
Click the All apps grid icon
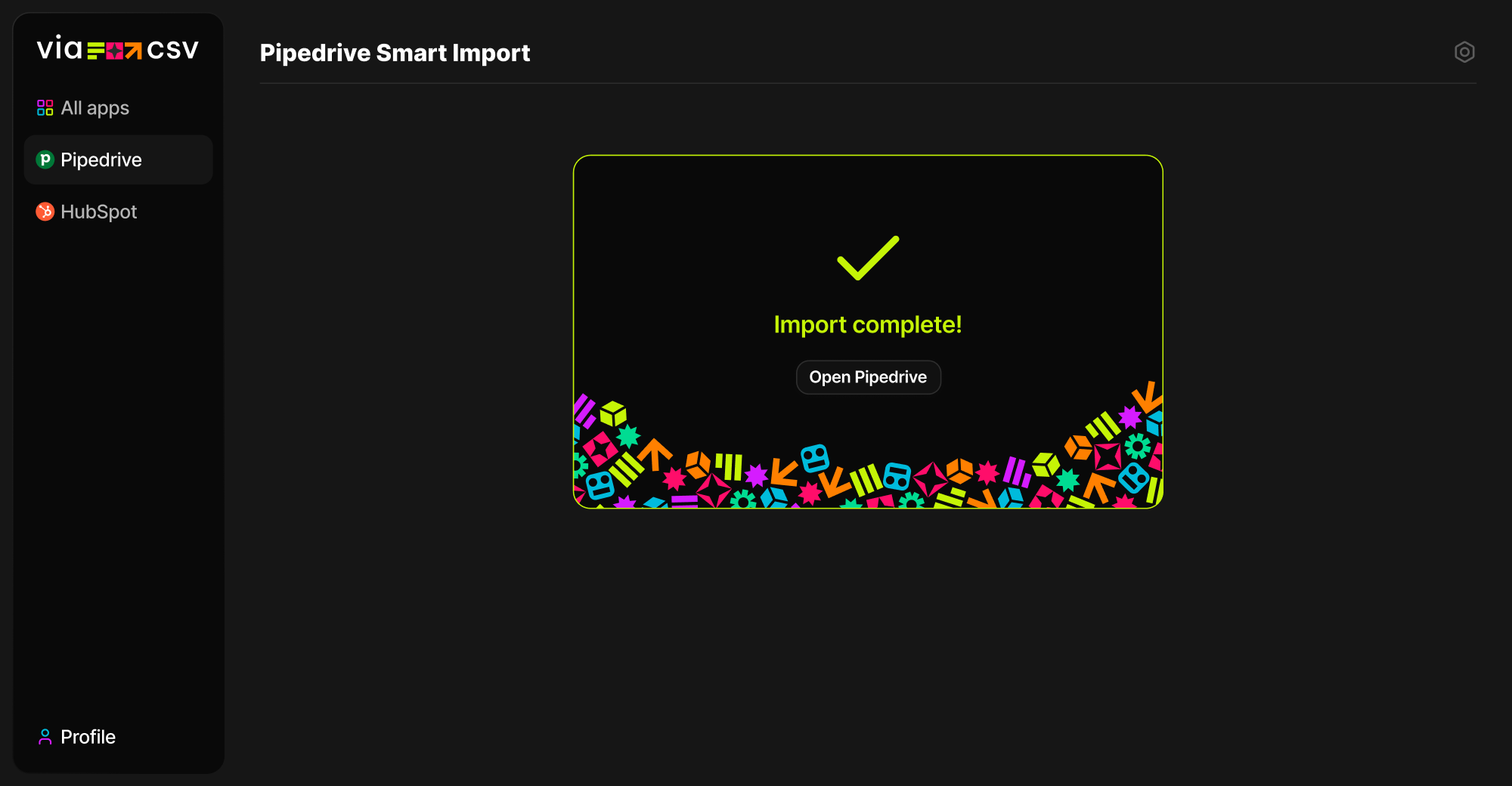click(x=45, y=108)
